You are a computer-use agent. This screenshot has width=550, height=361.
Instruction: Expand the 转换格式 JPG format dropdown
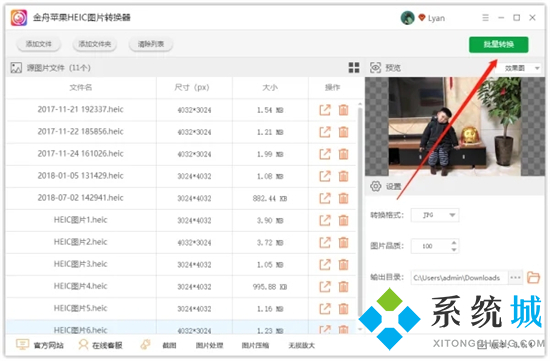[x=435, y=215]
